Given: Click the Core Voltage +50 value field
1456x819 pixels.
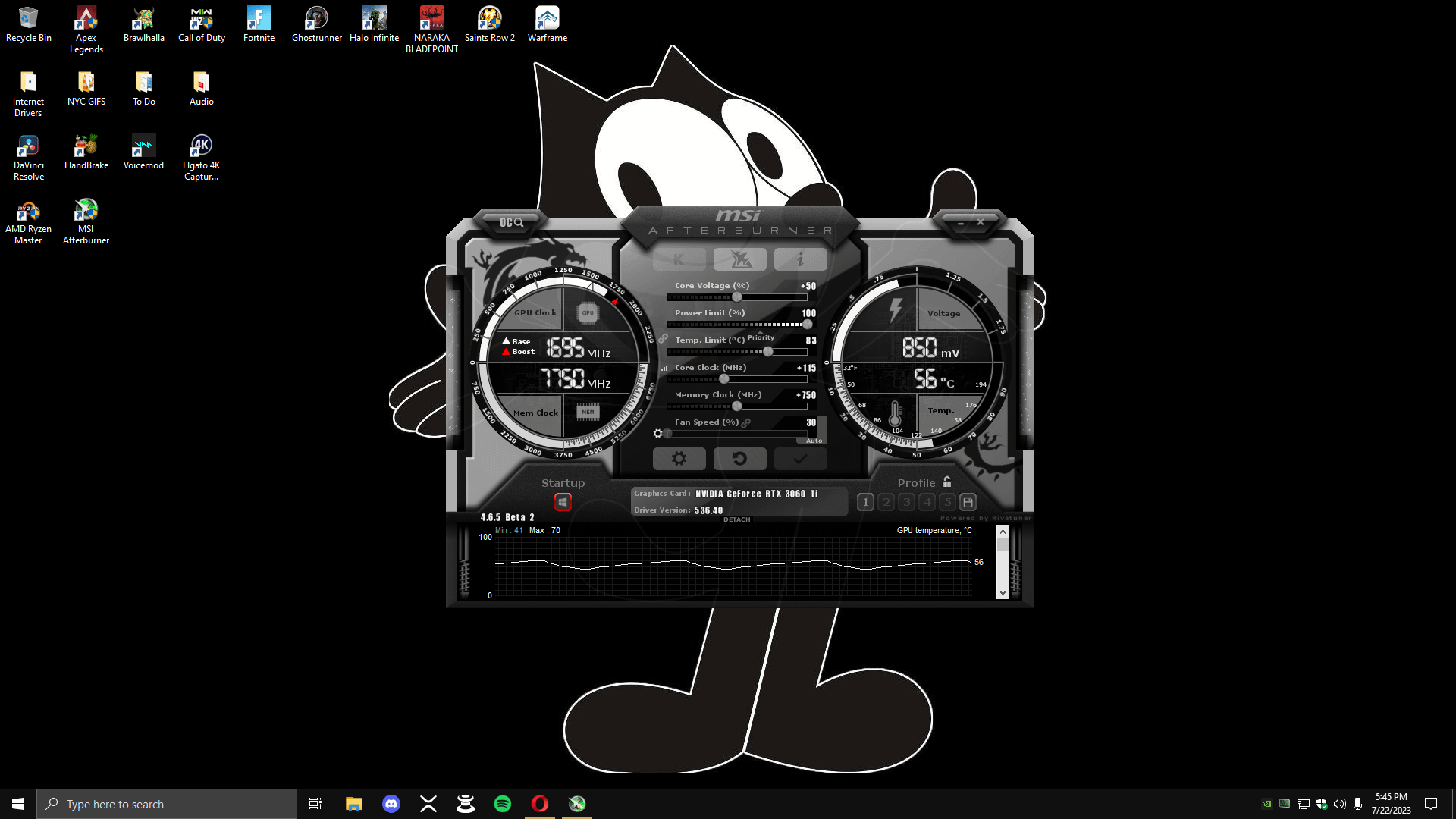Looking at the screenshot, I should click(x=808, y=286).
